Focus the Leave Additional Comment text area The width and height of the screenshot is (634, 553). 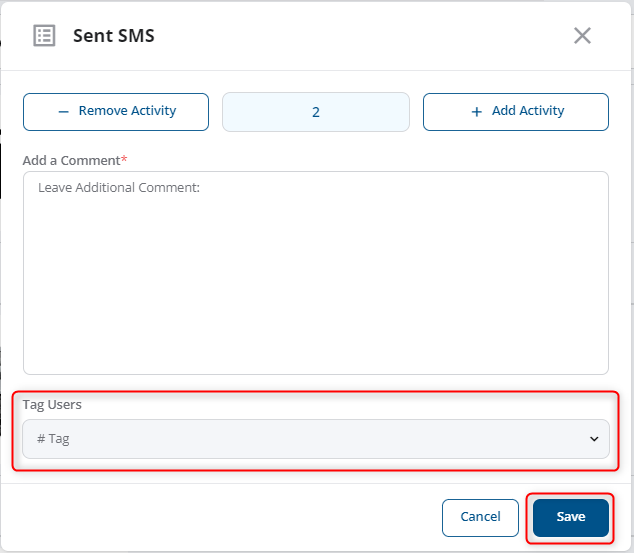pyautogui.click(x=316, y=273)
